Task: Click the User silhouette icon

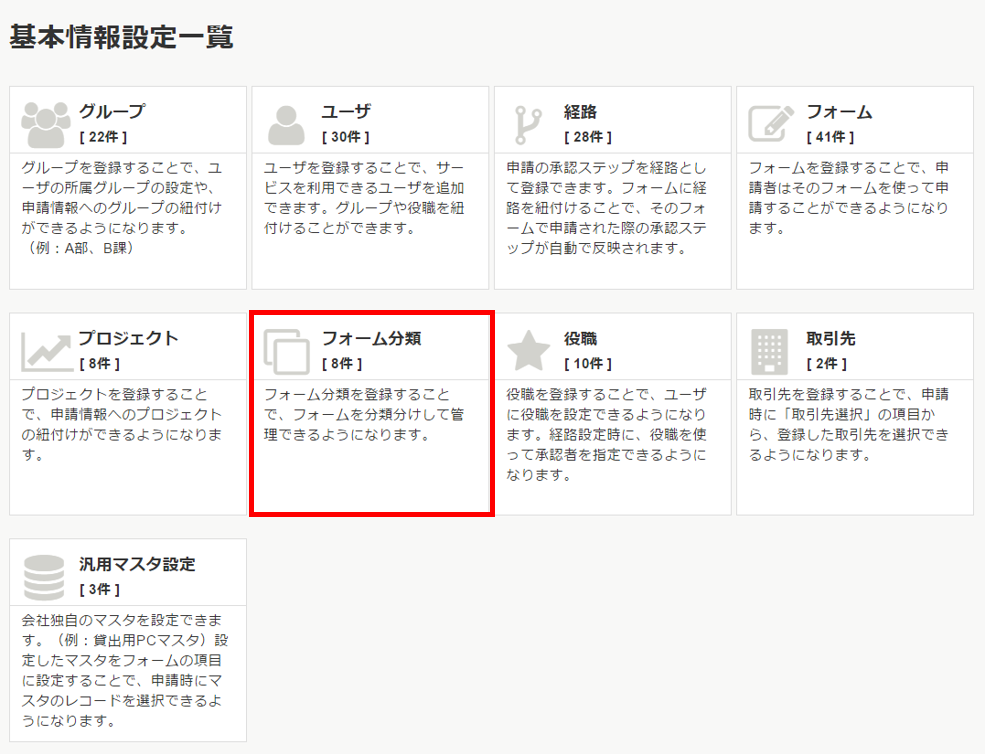Action: coord(286,124)
